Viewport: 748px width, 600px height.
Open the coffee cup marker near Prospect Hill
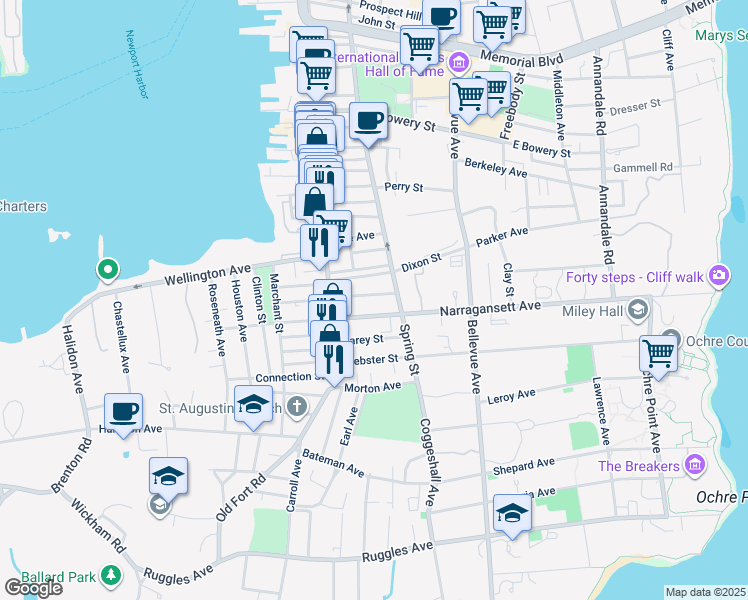(441, 17)
